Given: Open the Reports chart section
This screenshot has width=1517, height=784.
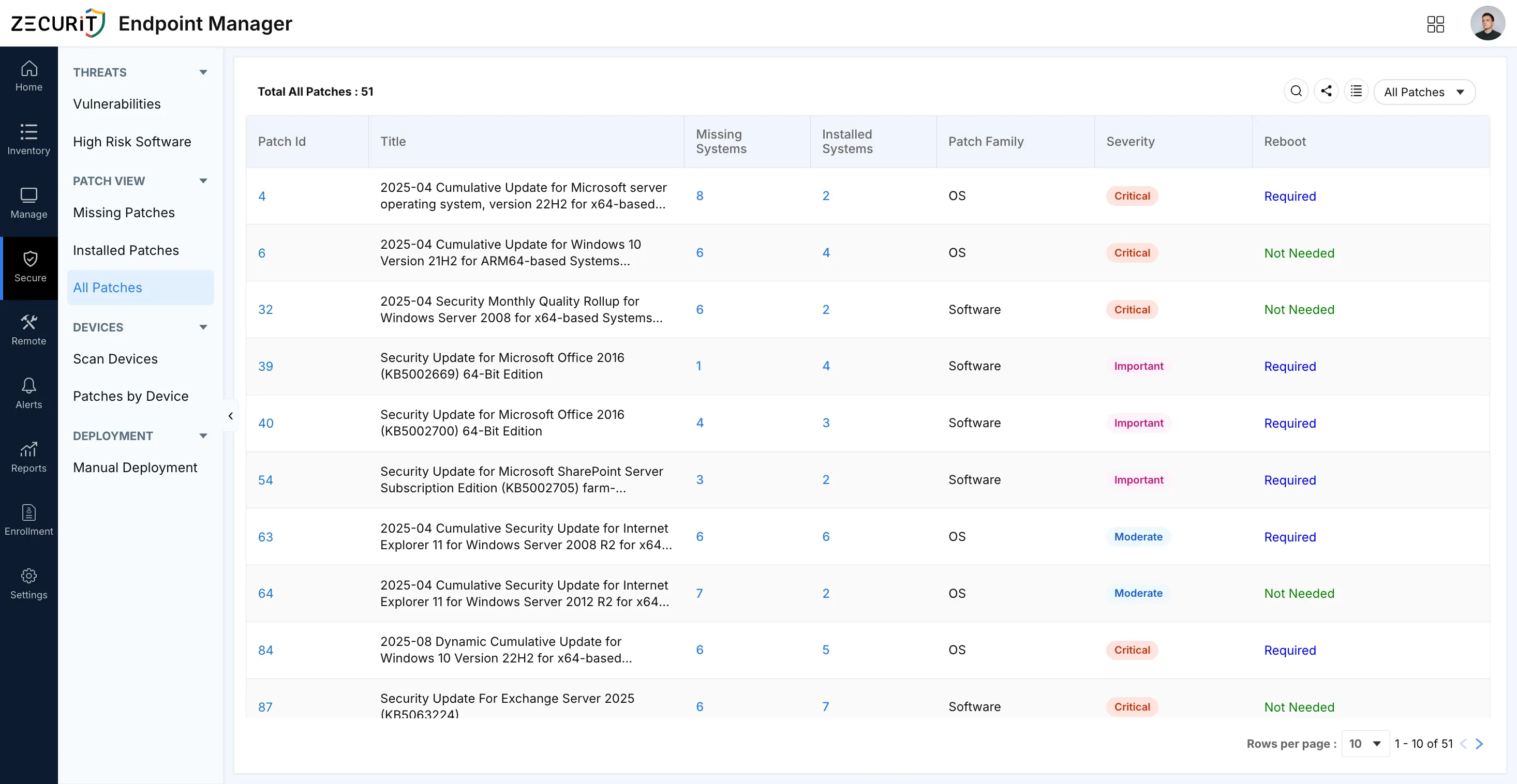Looking at the screenshot, I should [x=29, y=458].
